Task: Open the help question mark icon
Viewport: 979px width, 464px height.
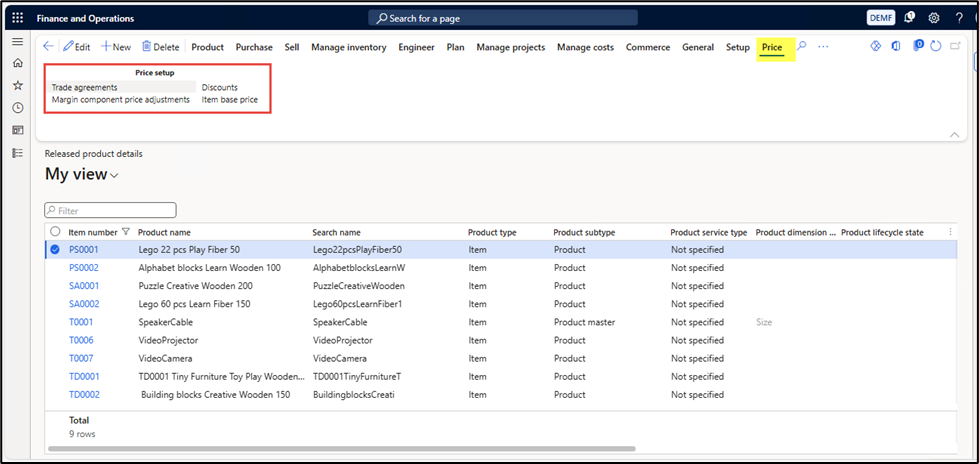Action: [x=959, y=18]
